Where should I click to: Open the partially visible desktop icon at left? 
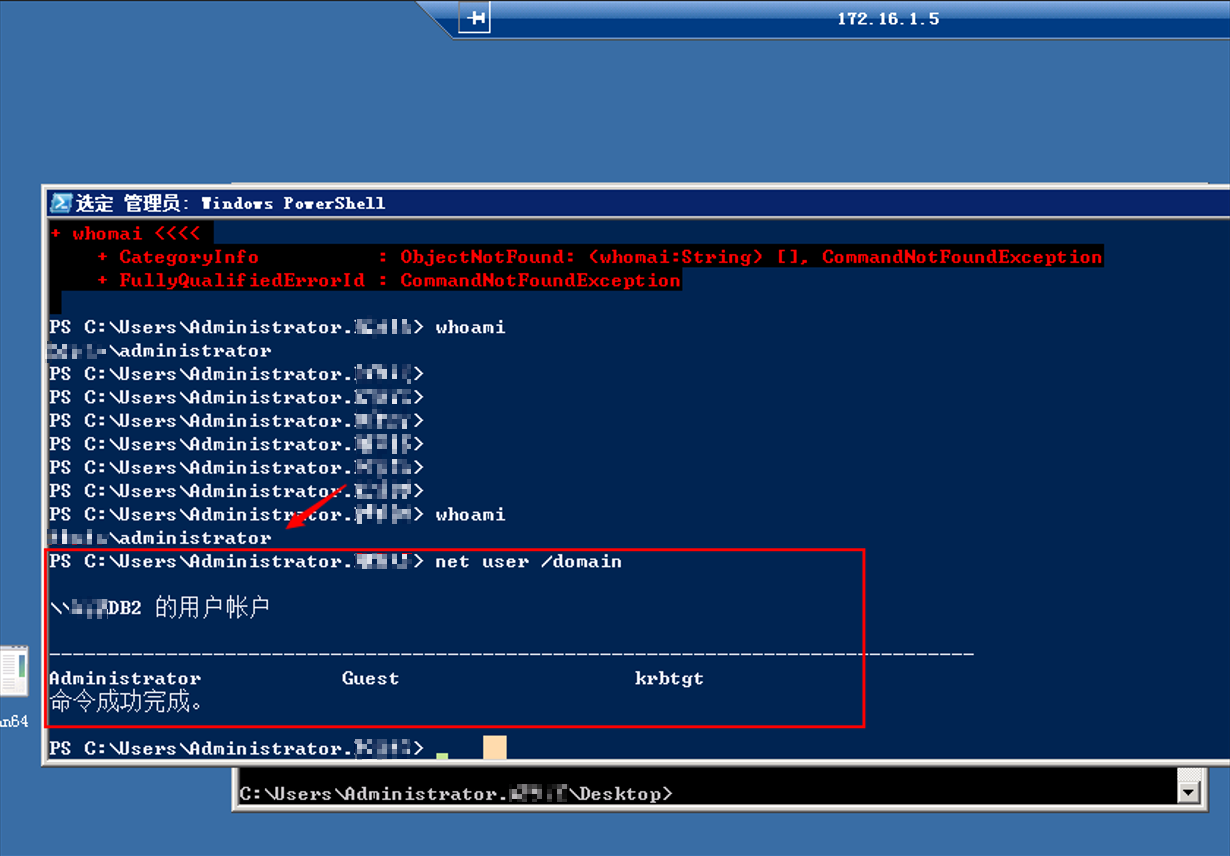point(14,672)
